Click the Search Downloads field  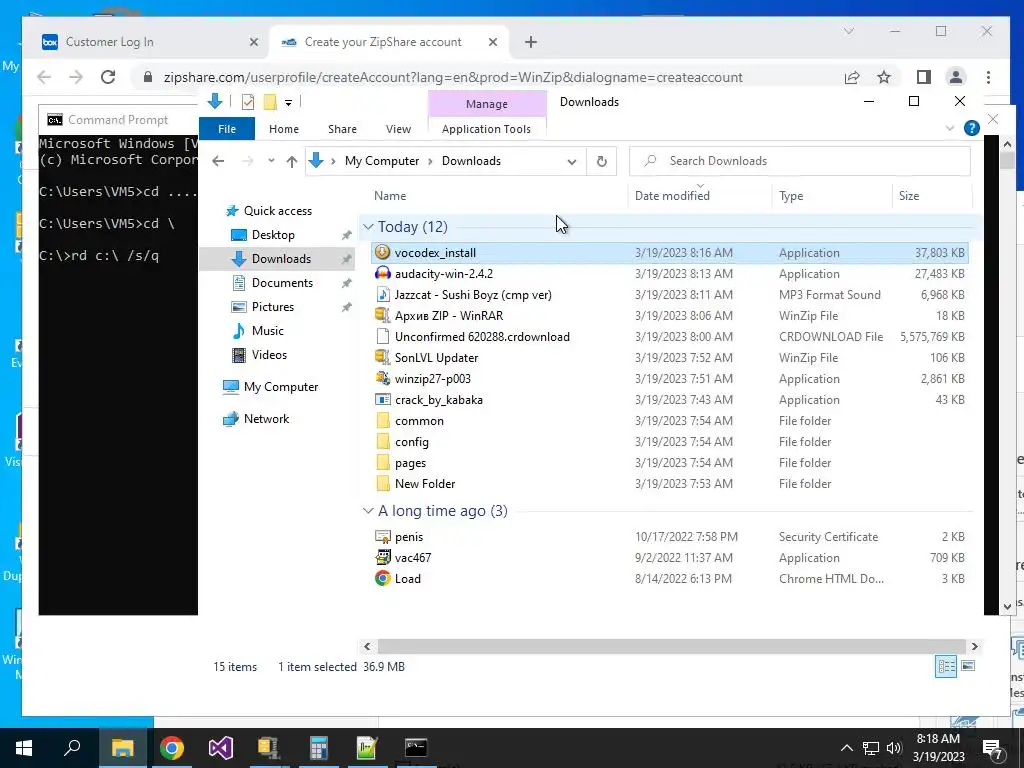[x=799, y=161]
